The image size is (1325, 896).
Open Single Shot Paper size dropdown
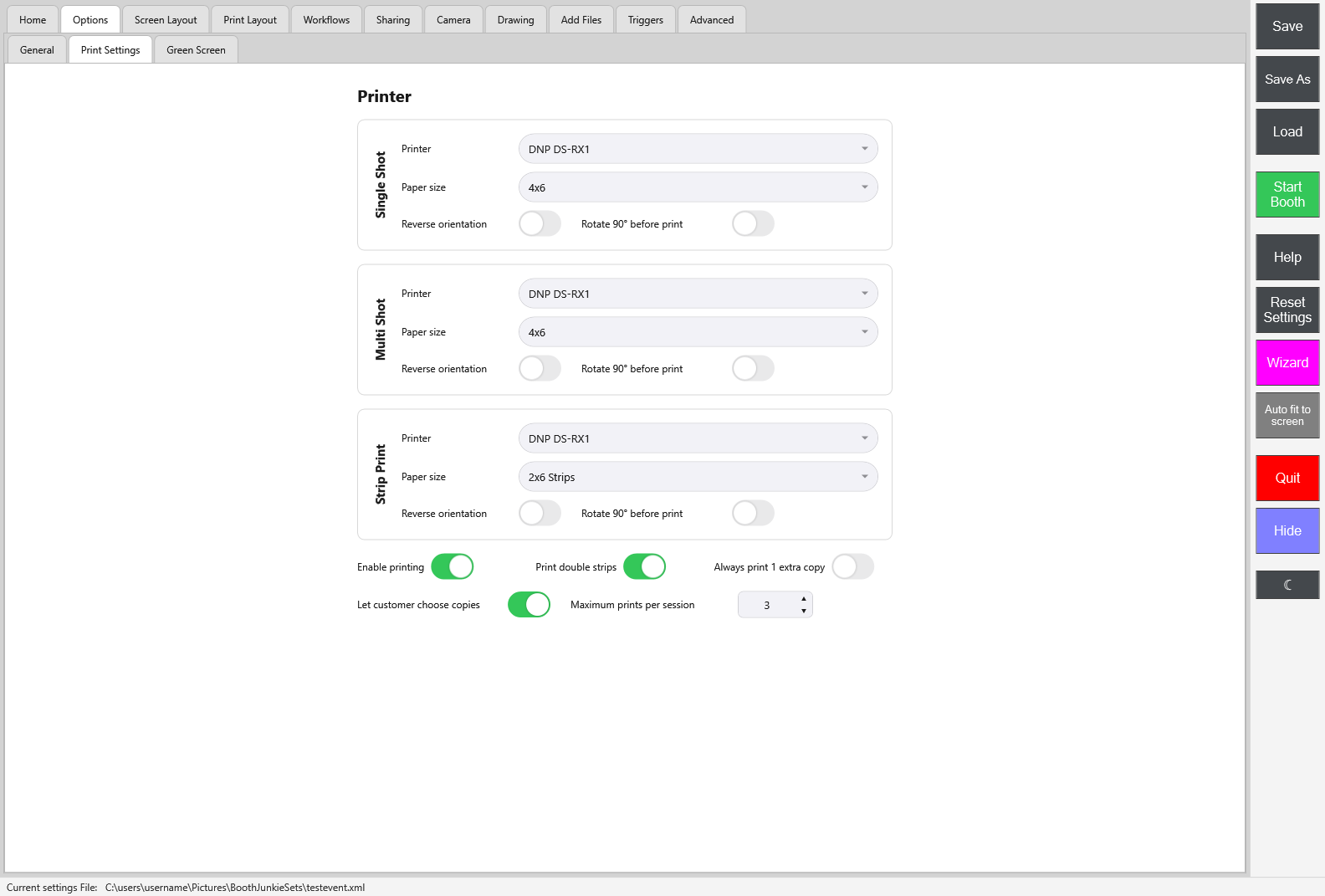698,187
